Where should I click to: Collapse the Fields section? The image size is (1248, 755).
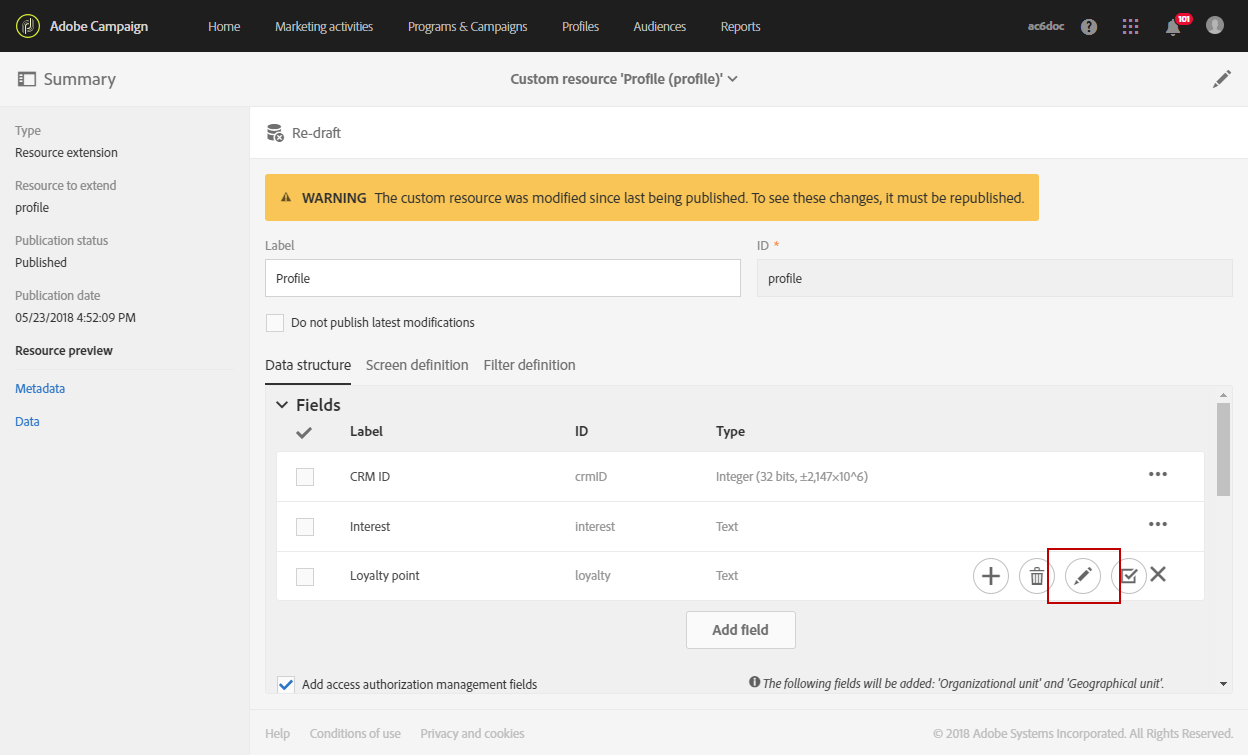[x=282, y=405]
